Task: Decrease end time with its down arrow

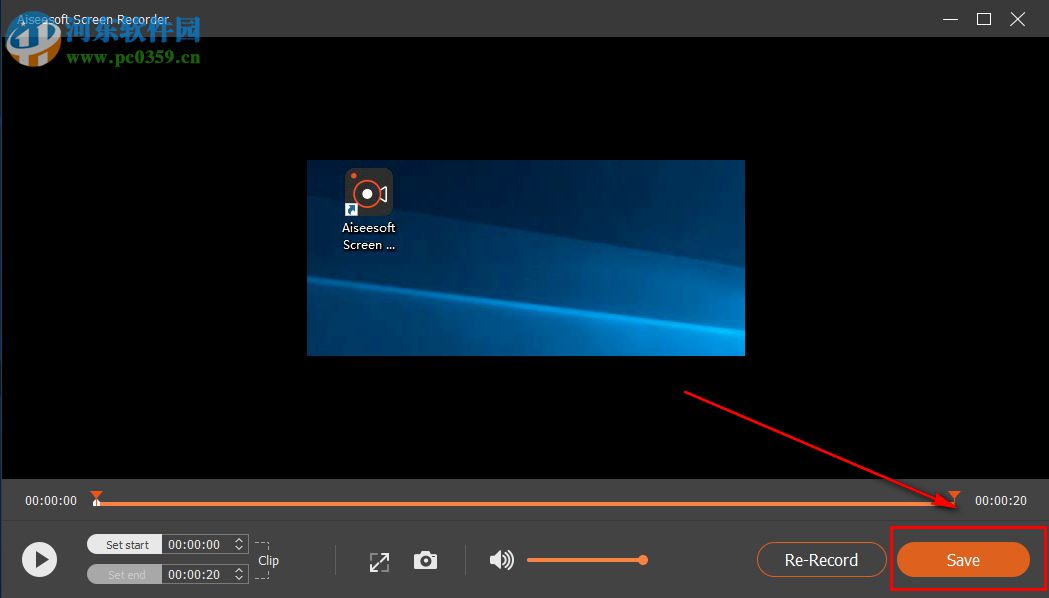Action: coord(239,579)
